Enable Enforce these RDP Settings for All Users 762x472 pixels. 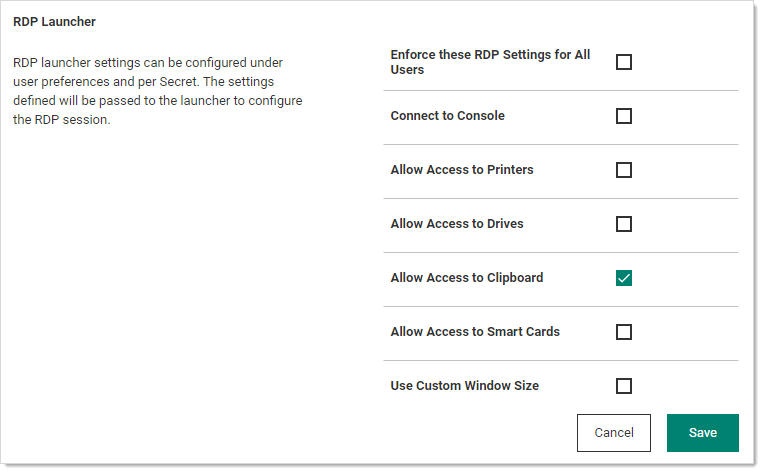[624, 62]
